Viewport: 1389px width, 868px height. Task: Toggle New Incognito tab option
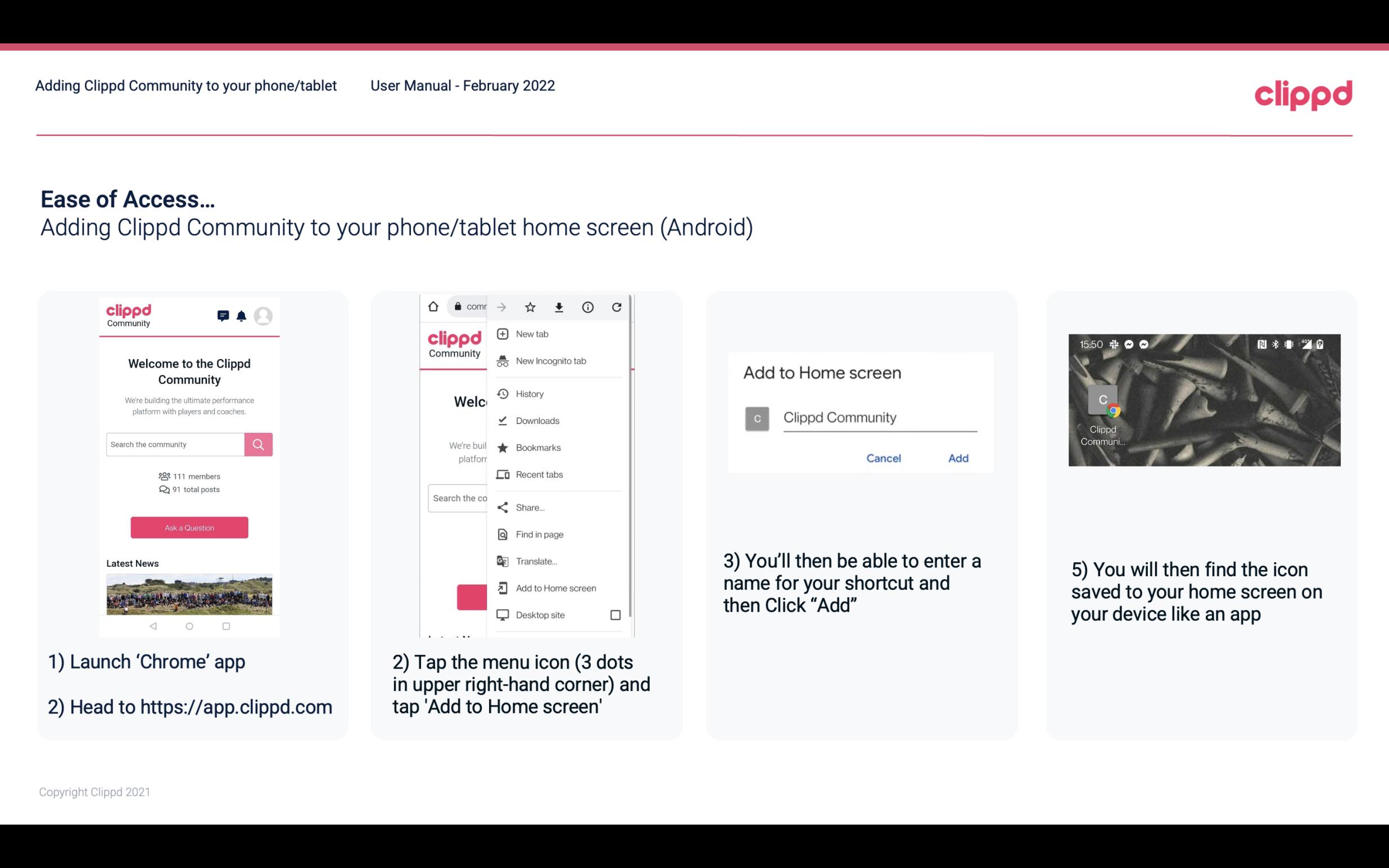pos(551,361)
